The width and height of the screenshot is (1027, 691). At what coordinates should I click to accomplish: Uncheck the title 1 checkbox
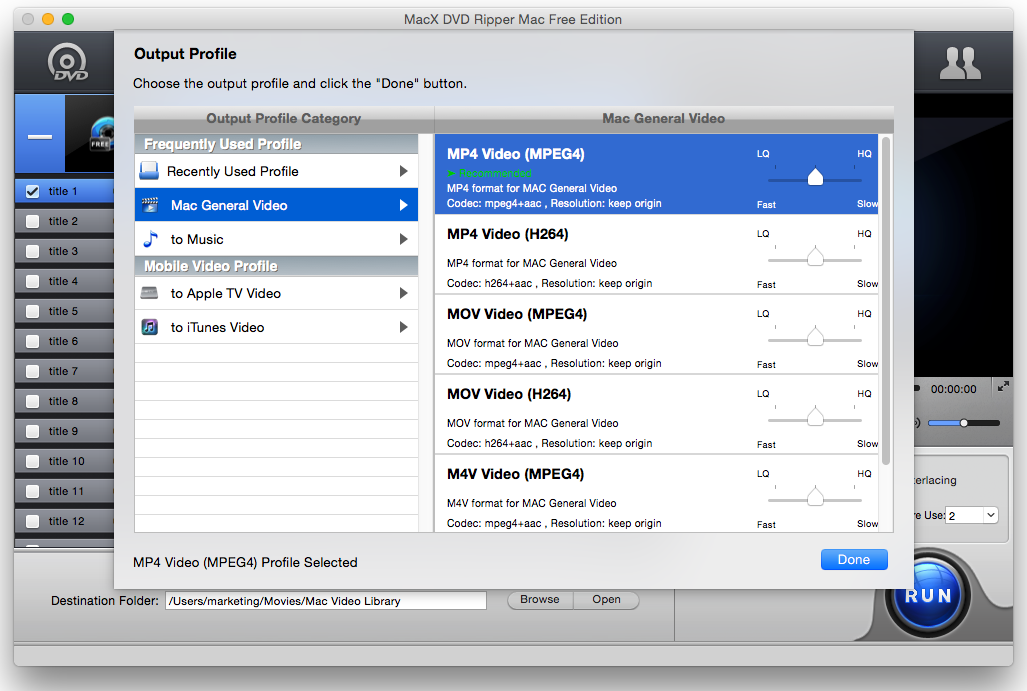32,191
